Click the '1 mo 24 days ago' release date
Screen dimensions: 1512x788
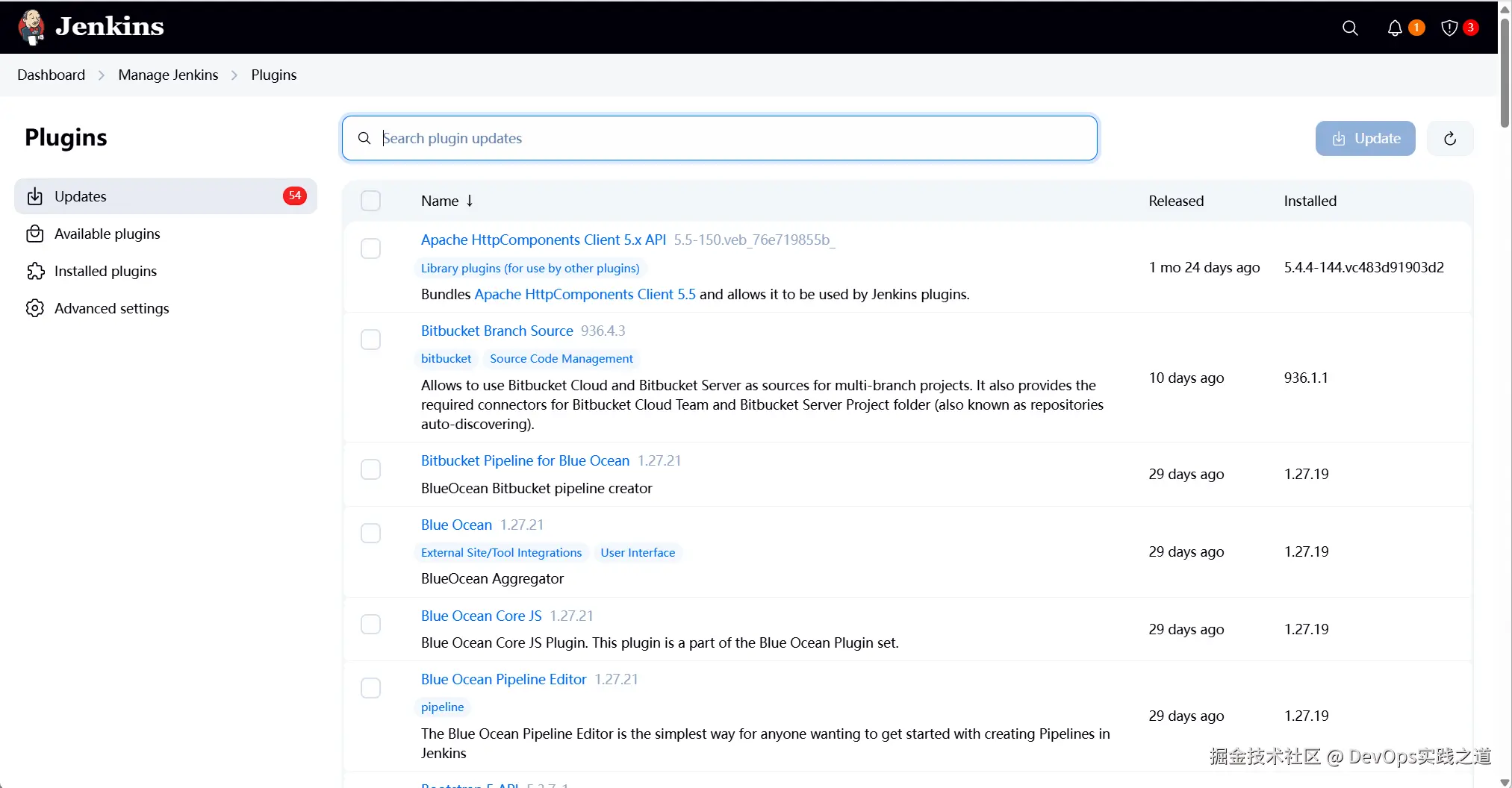[x=1204, y=267]
